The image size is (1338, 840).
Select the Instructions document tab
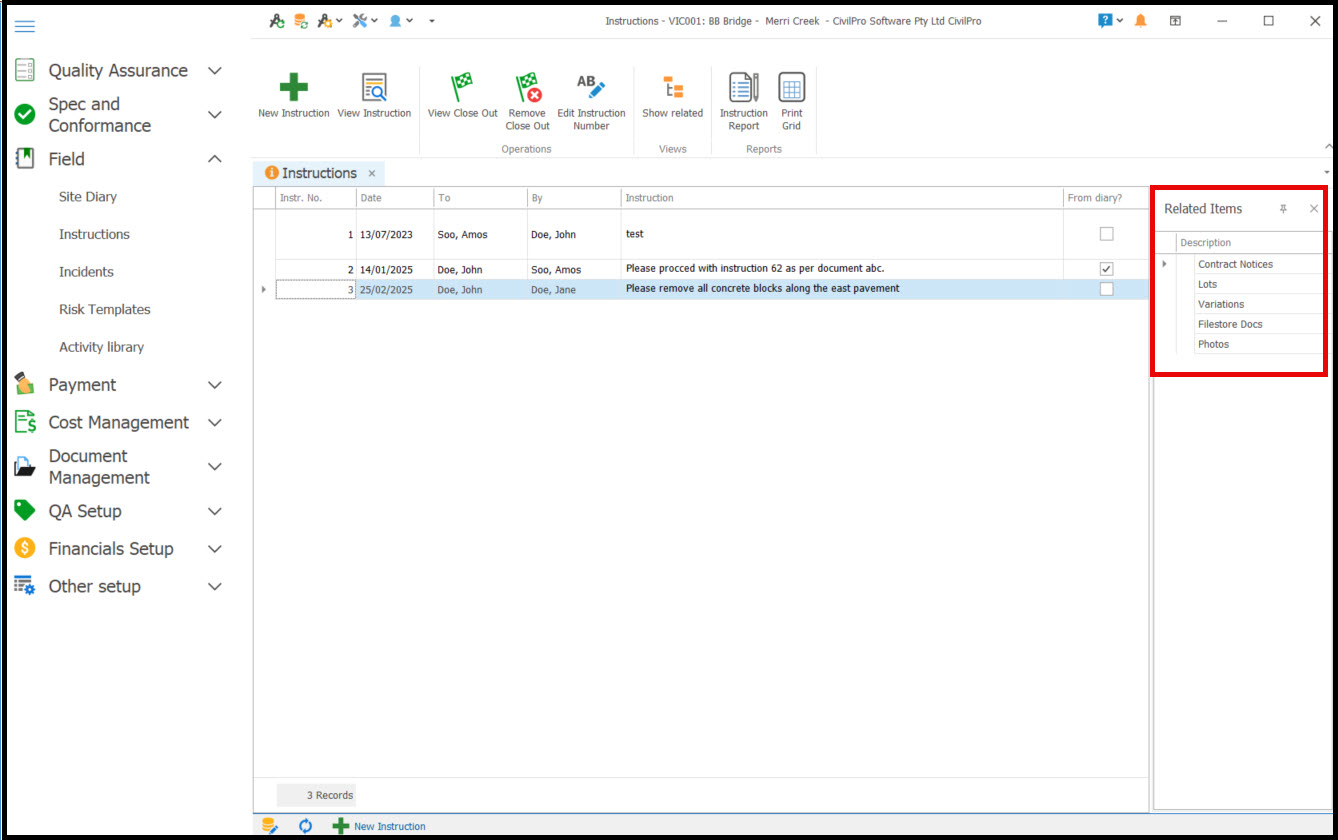[318, 173]
